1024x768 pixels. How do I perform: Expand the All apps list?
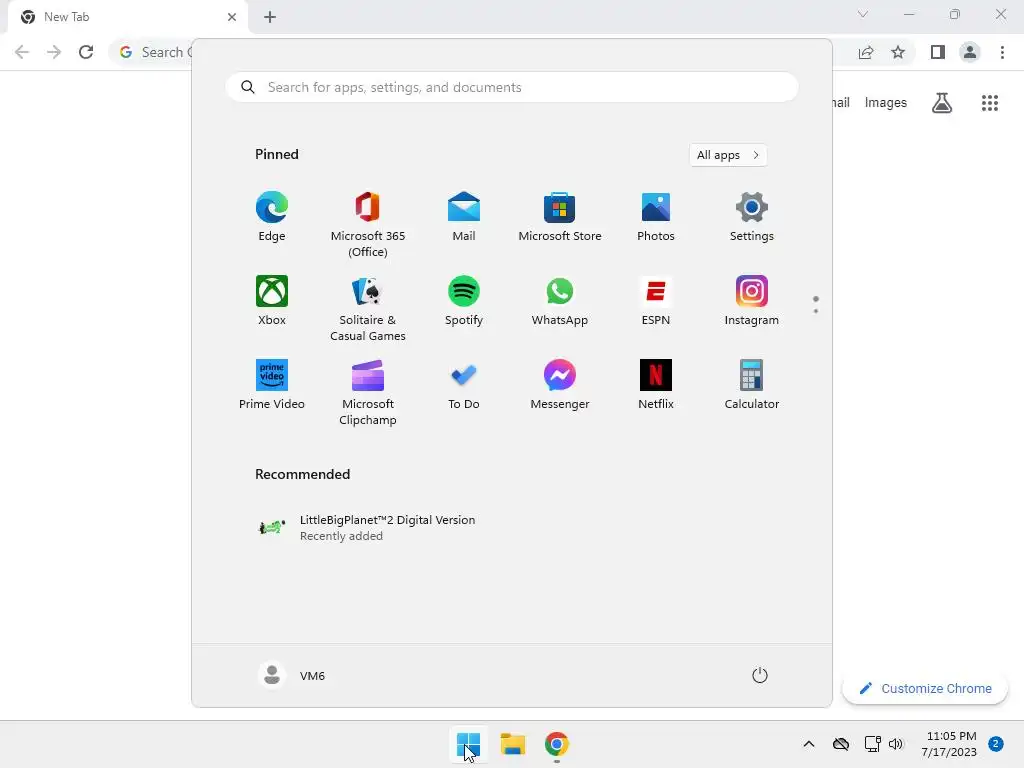tap(728, 155)
